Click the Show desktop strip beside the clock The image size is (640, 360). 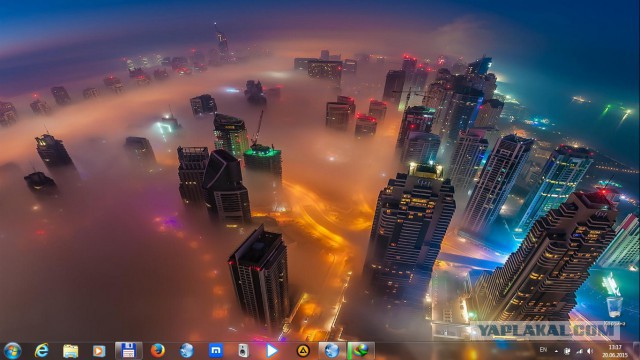click(636, 351)
